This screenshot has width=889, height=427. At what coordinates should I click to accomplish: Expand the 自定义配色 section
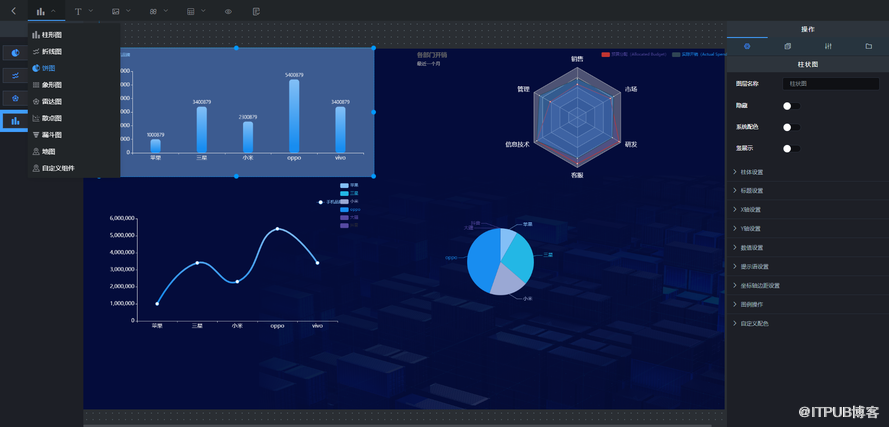tap(754, 324)
